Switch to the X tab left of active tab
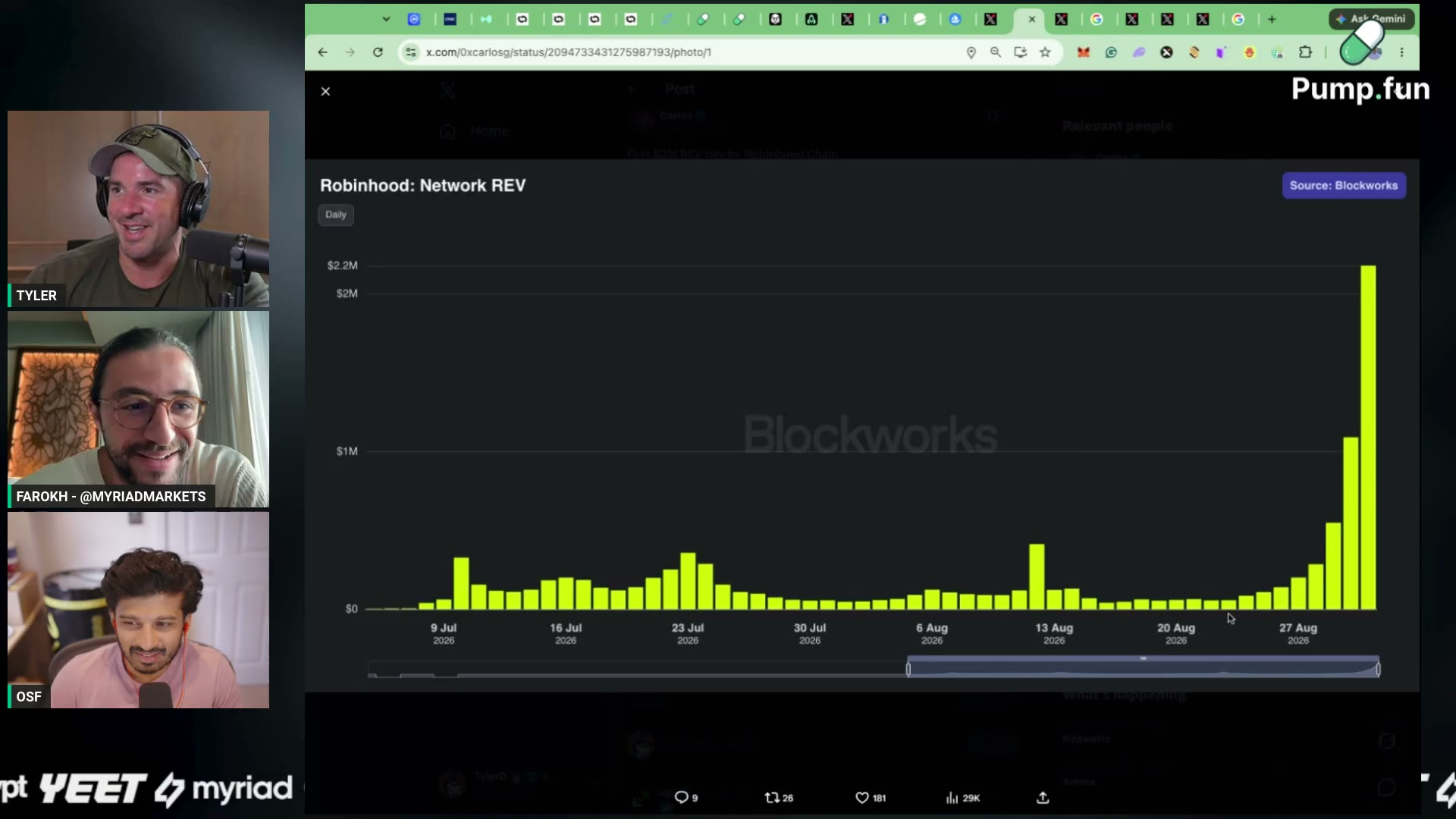Screen dimensions: 1456x819 click(x=990, y=19)
